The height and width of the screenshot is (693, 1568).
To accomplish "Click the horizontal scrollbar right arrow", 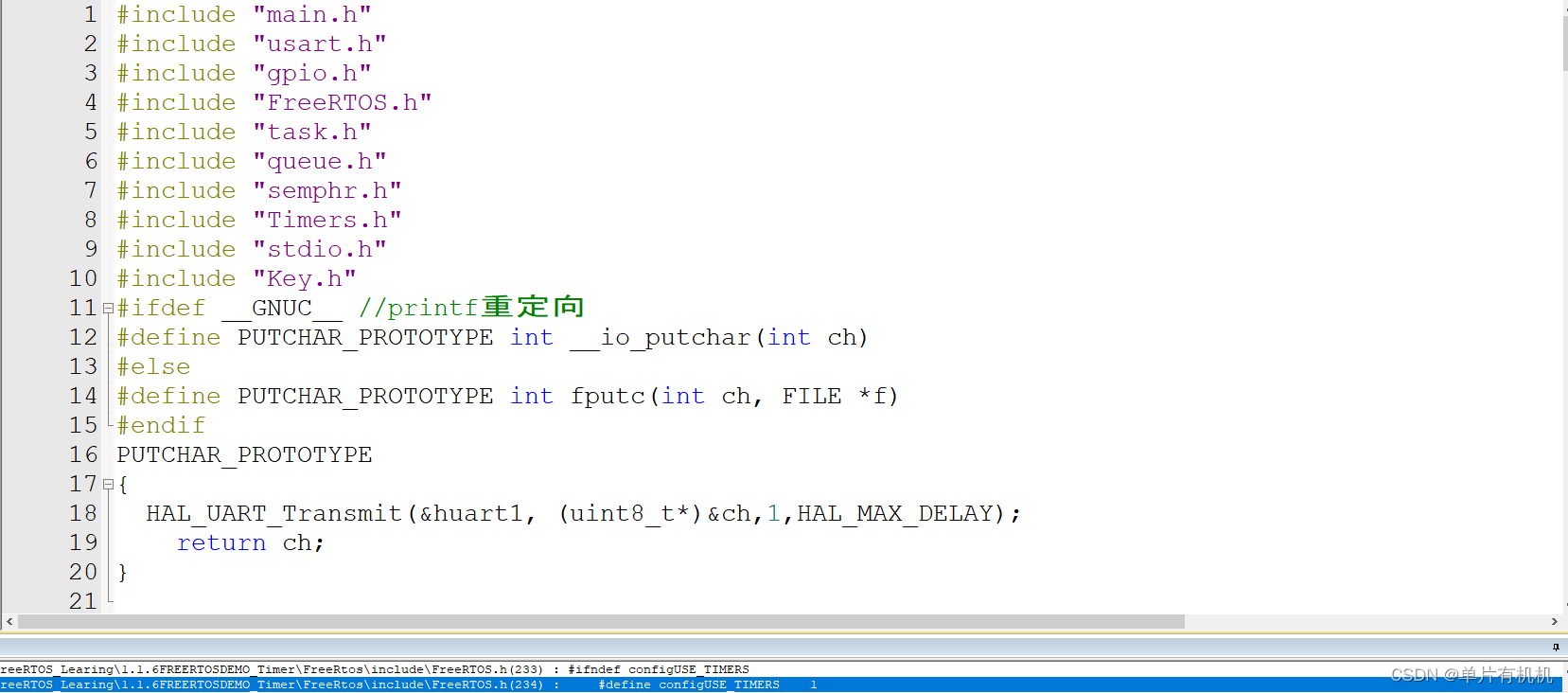I will click(1555, 622).
